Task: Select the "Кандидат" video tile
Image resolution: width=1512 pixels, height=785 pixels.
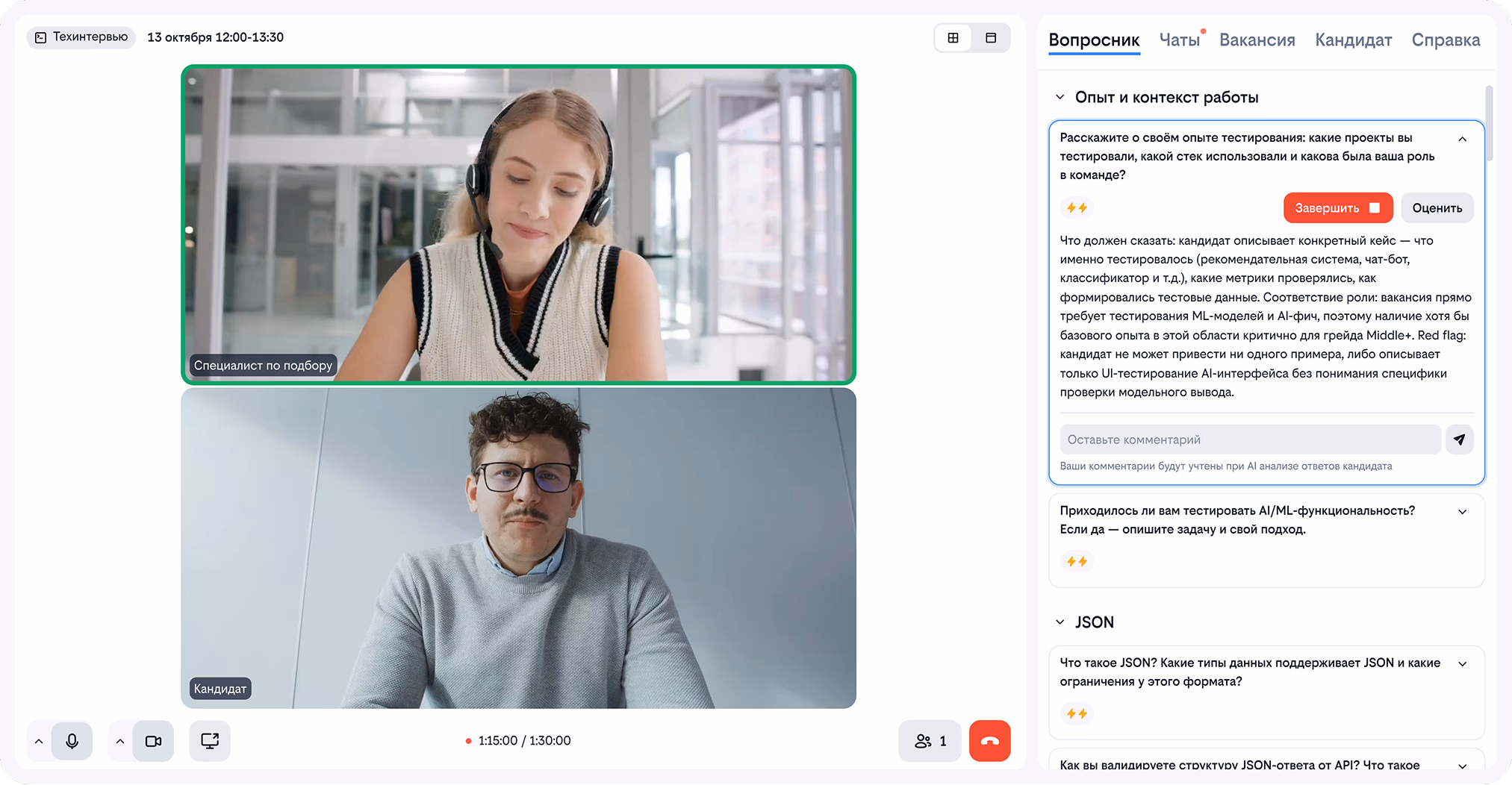Action: [x=518, y=548]
